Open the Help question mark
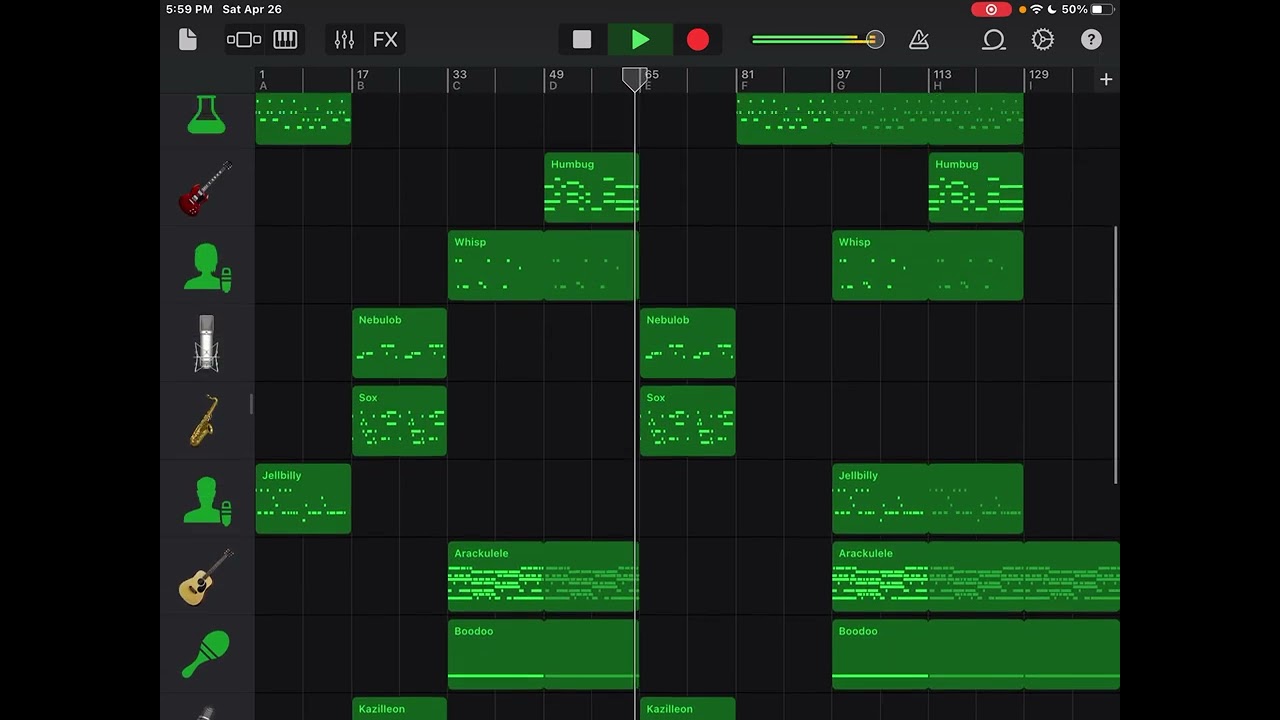Image resolution: width=1280 pixels, height=720 pixels. point(1091,40)
